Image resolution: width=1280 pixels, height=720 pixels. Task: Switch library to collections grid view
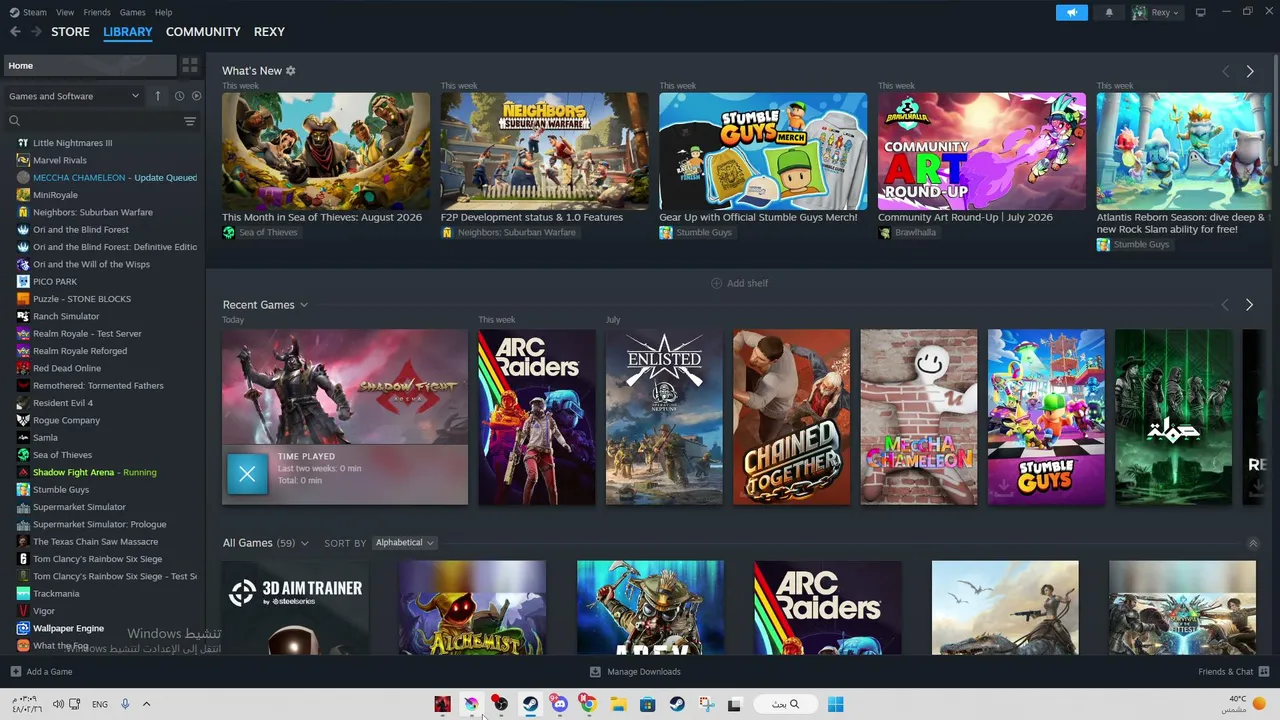pyautogui.click(x=189, y=66)
